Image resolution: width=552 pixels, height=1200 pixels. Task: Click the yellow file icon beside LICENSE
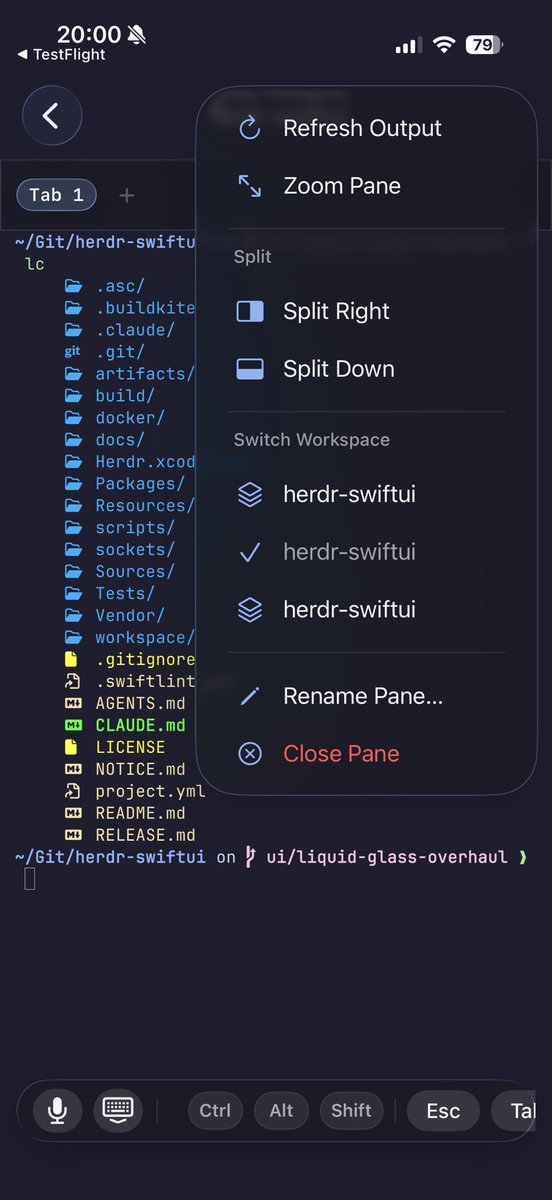(72, 748)
